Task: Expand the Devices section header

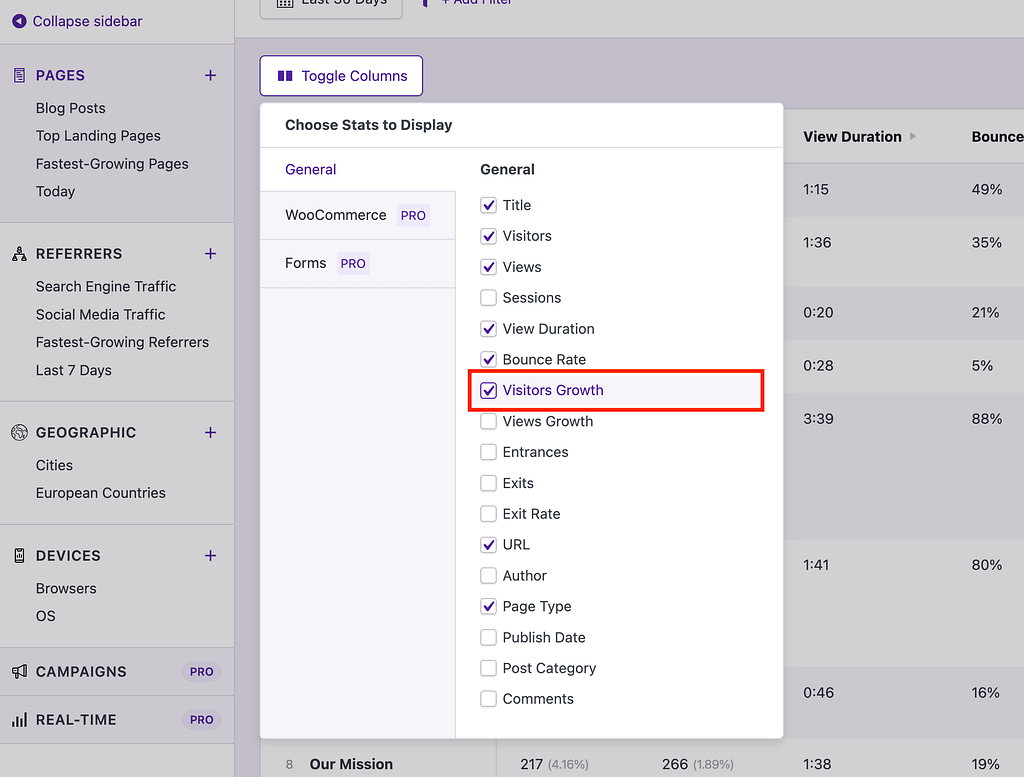Action: pyautogui.click(x=68, y=556)
